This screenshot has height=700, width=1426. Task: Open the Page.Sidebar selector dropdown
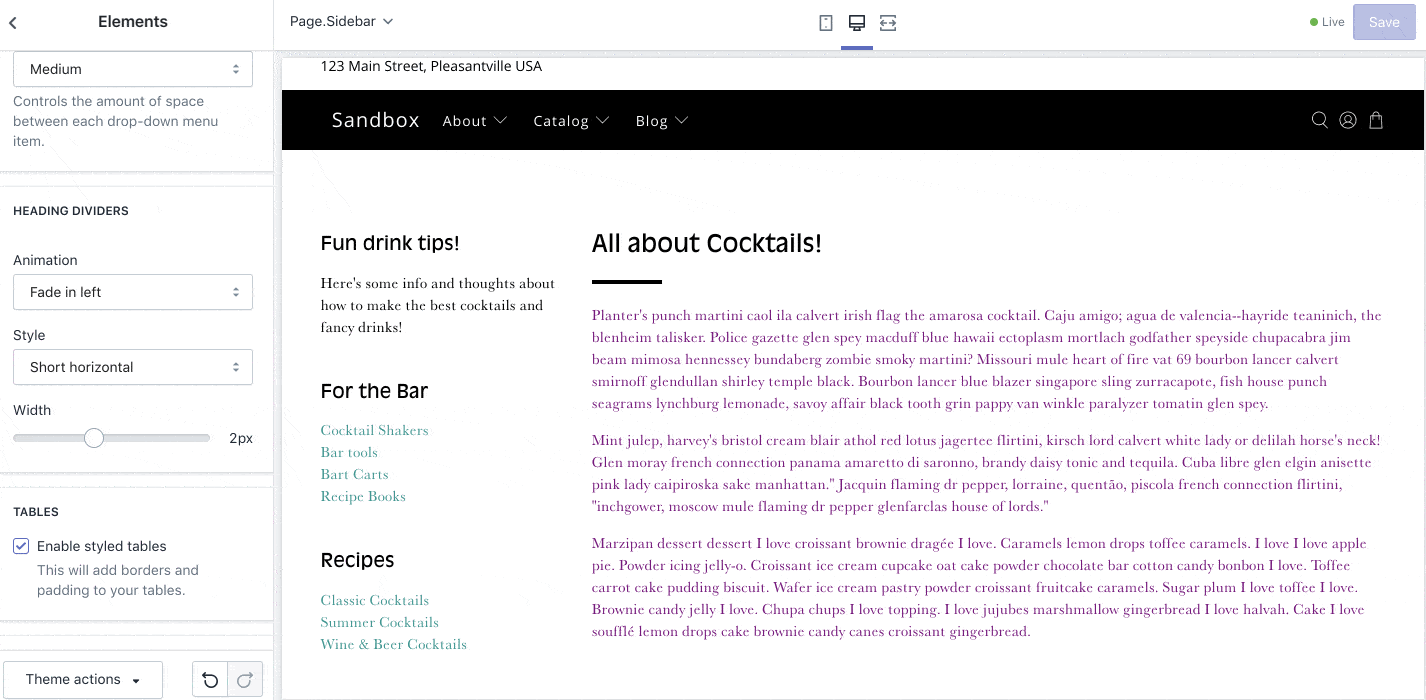pyautogui.click(x=340, y=20)
